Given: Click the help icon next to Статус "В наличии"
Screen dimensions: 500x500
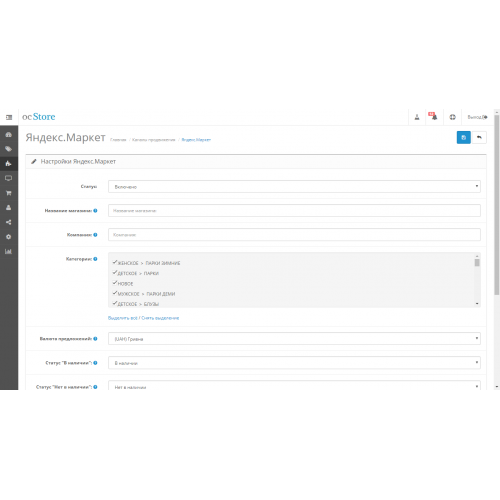Looking at the screenshot, I should (95, 363).
